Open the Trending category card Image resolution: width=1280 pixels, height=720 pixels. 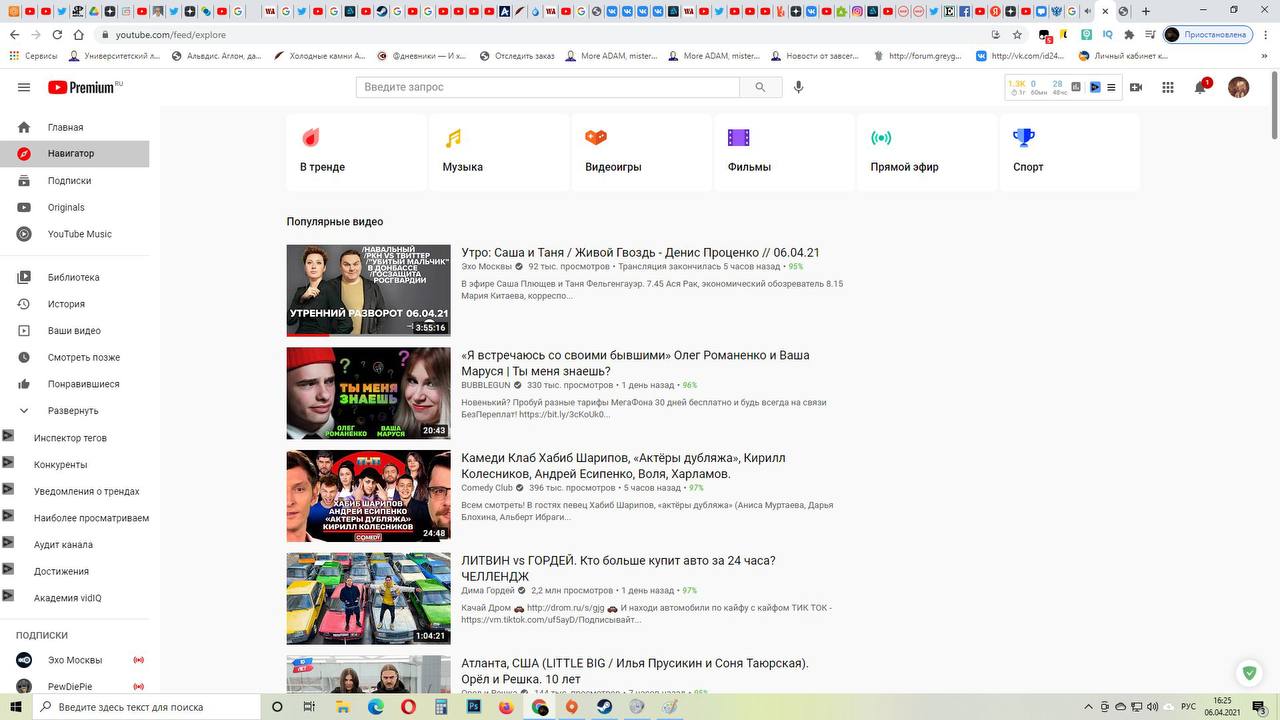(x=356, y=152)
